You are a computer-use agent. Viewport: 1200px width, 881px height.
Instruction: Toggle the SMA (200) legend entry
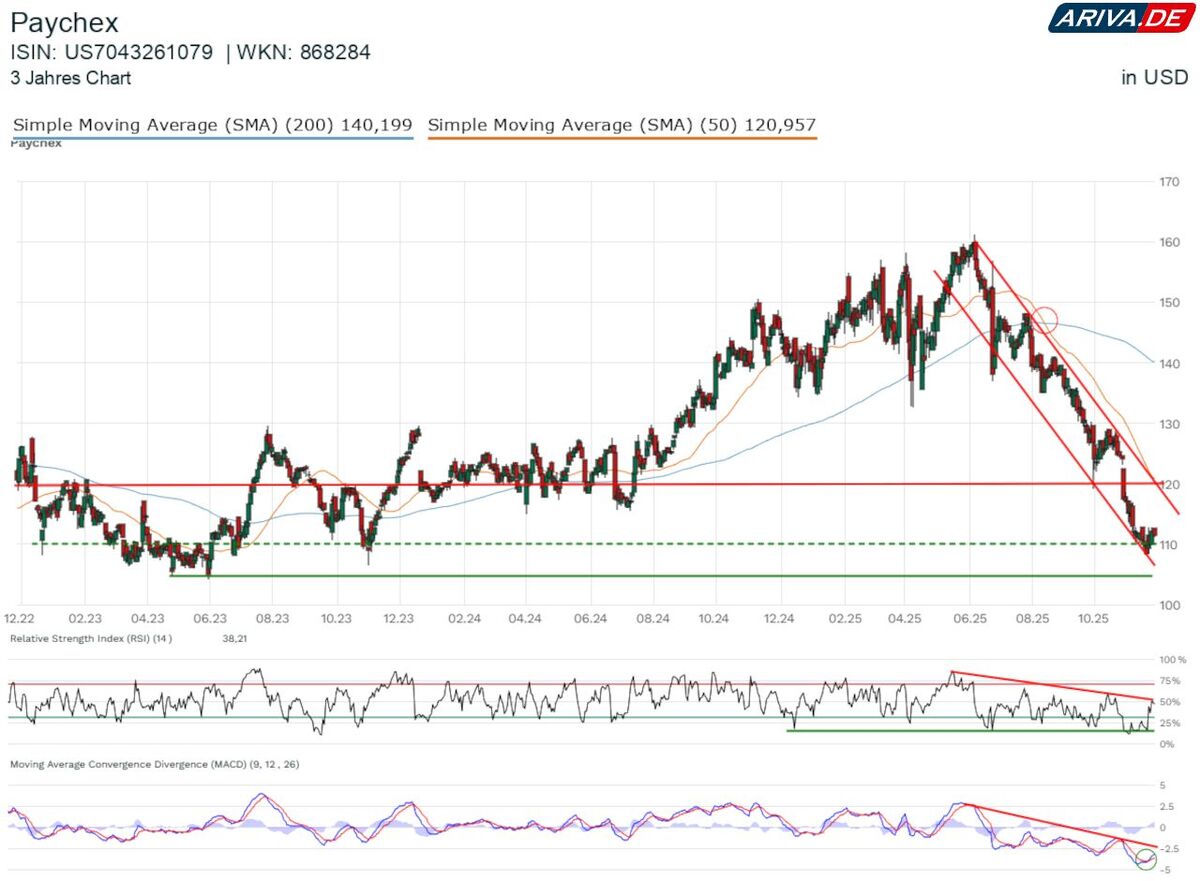coord(212,125)
